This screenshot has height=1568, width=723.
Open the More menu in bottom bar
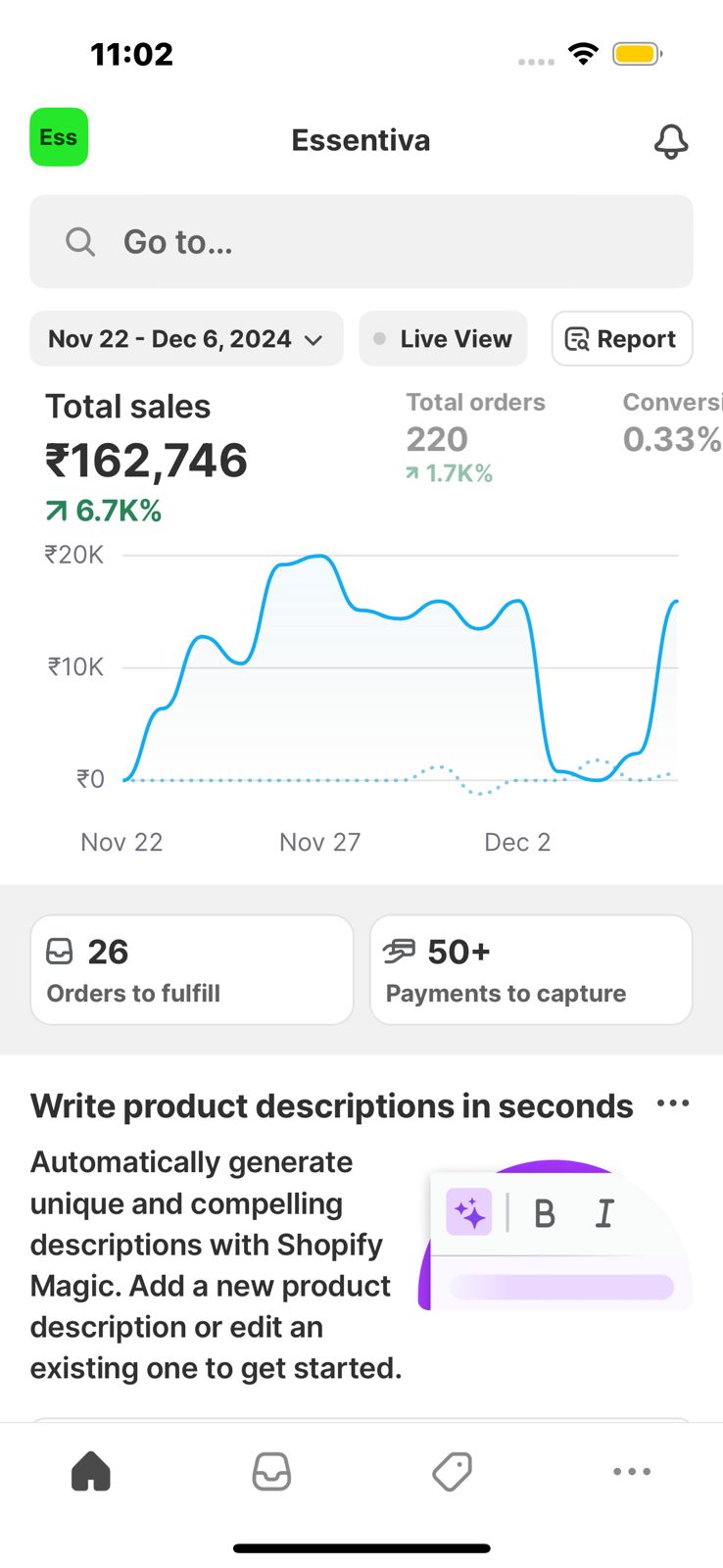[x=632, y=1471]
